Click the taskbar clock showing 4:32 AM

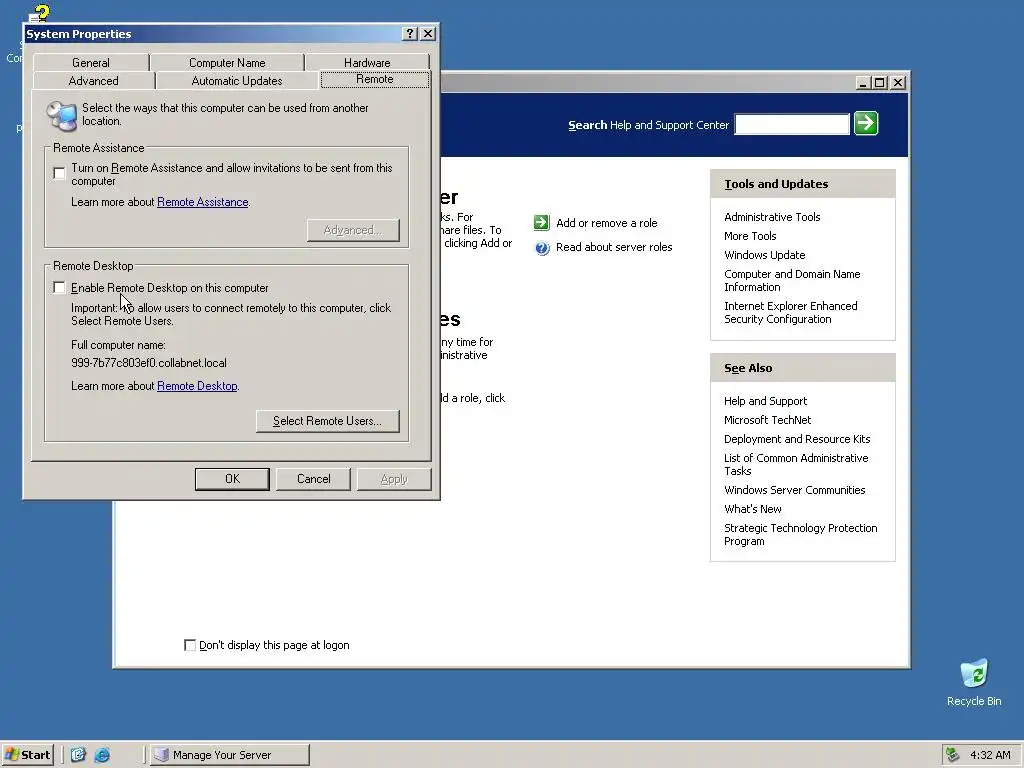[x=990, y=755]
